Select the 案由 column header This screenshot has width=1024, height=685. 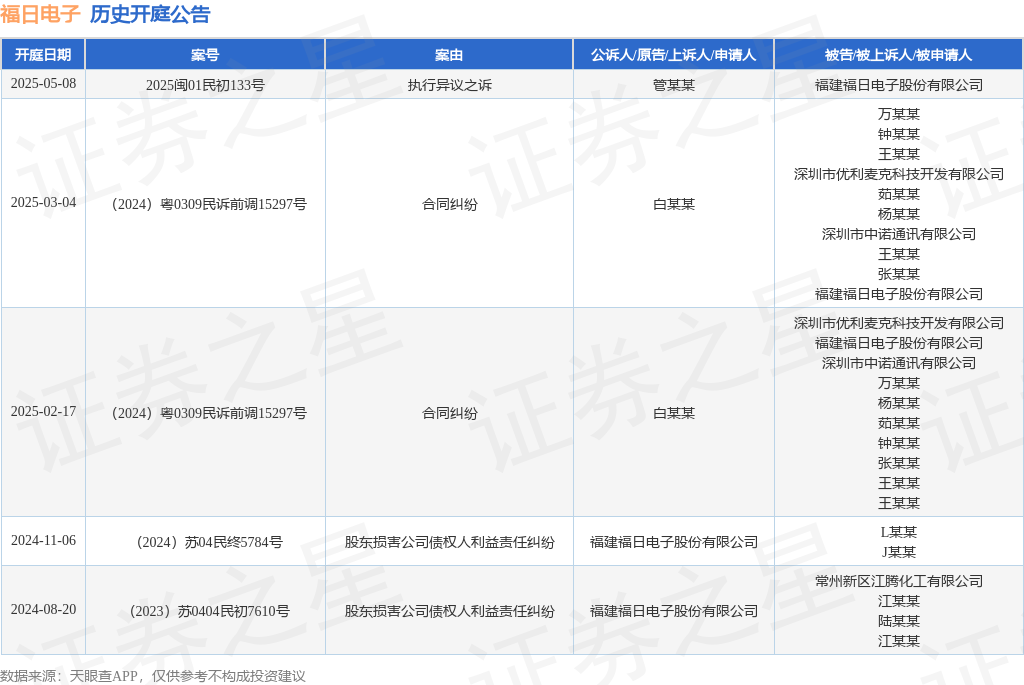click(449, 55)
